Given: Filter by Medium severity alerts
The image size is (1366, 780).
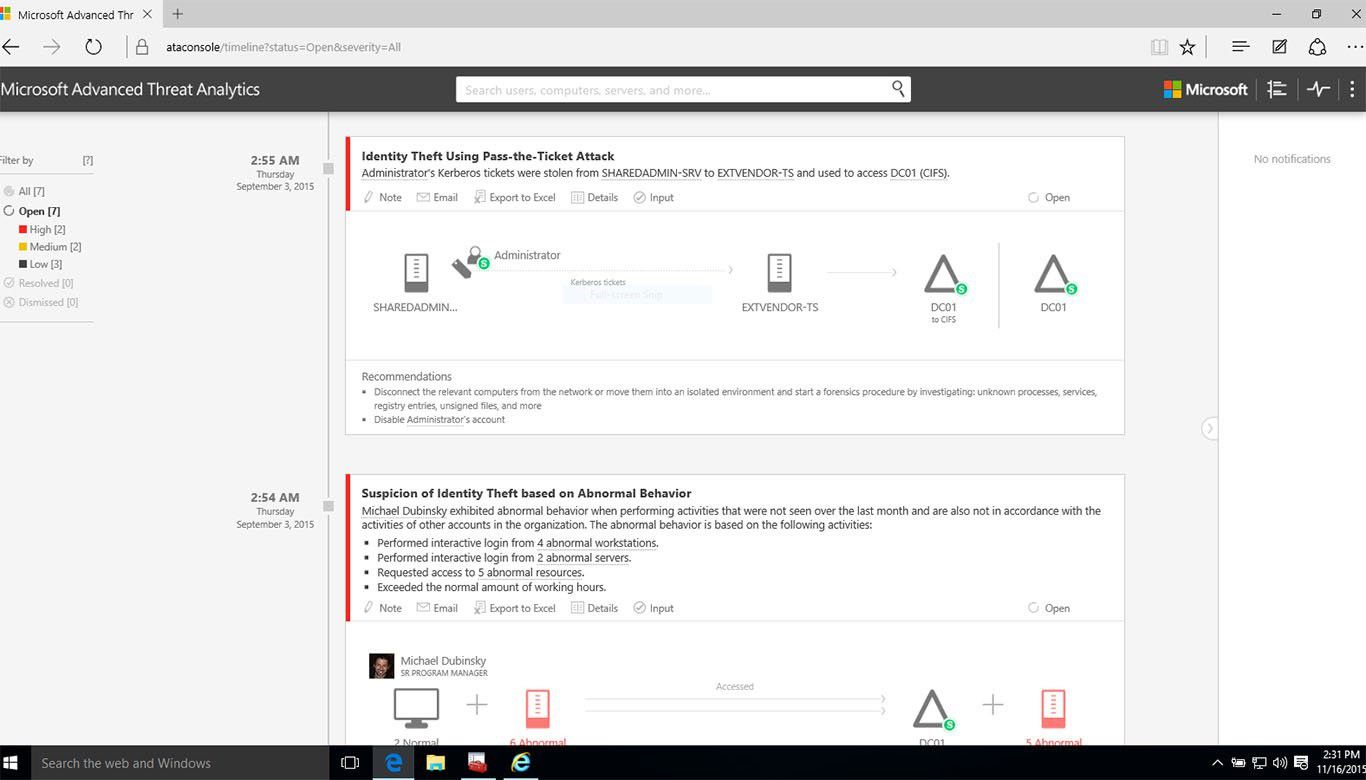Looking at the screenshot, I should coord(54,247).
